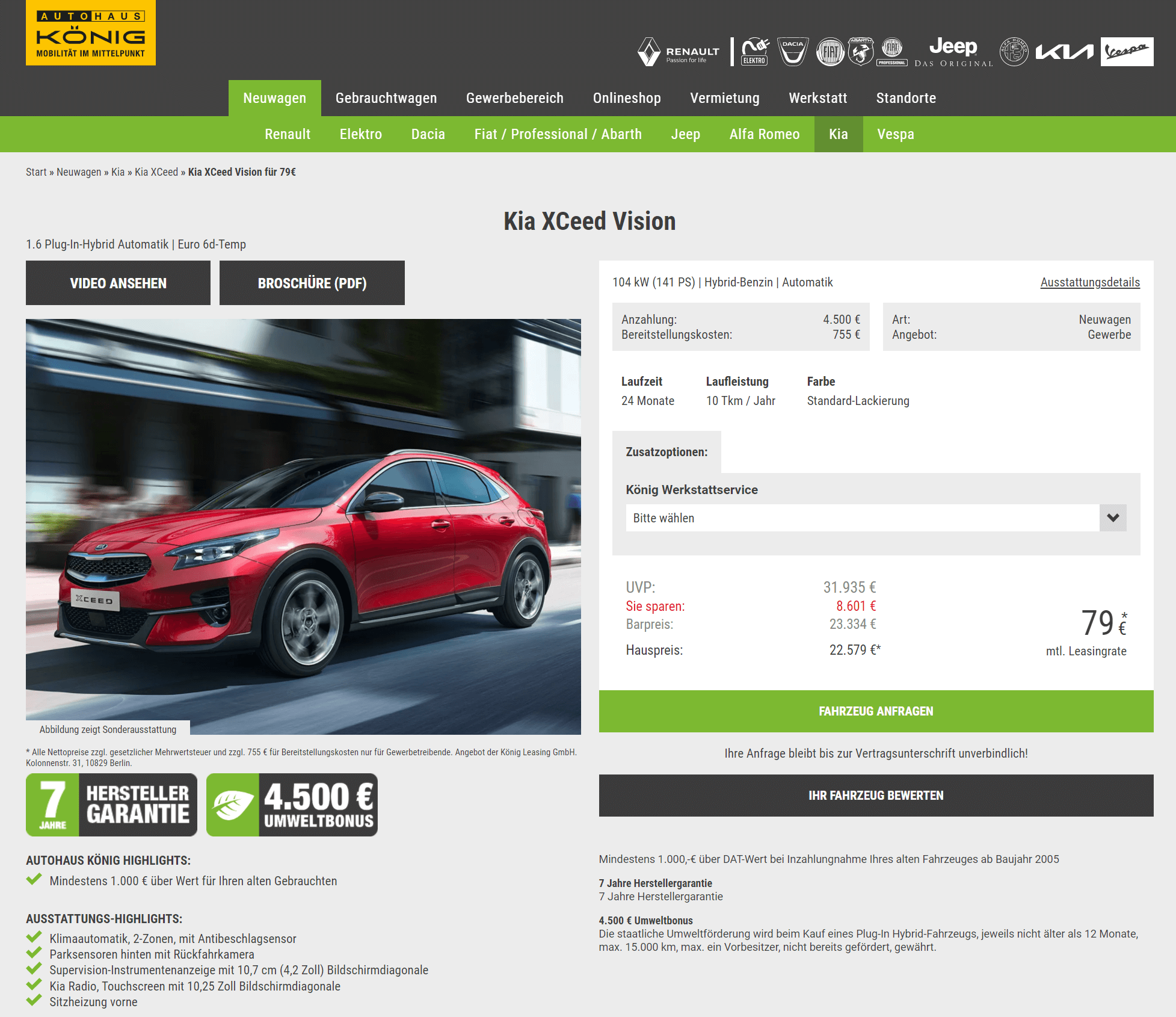Select Alfa Romeo in the green submenu
This screenshot has width=1176, height=1017.
click(765, 134)
